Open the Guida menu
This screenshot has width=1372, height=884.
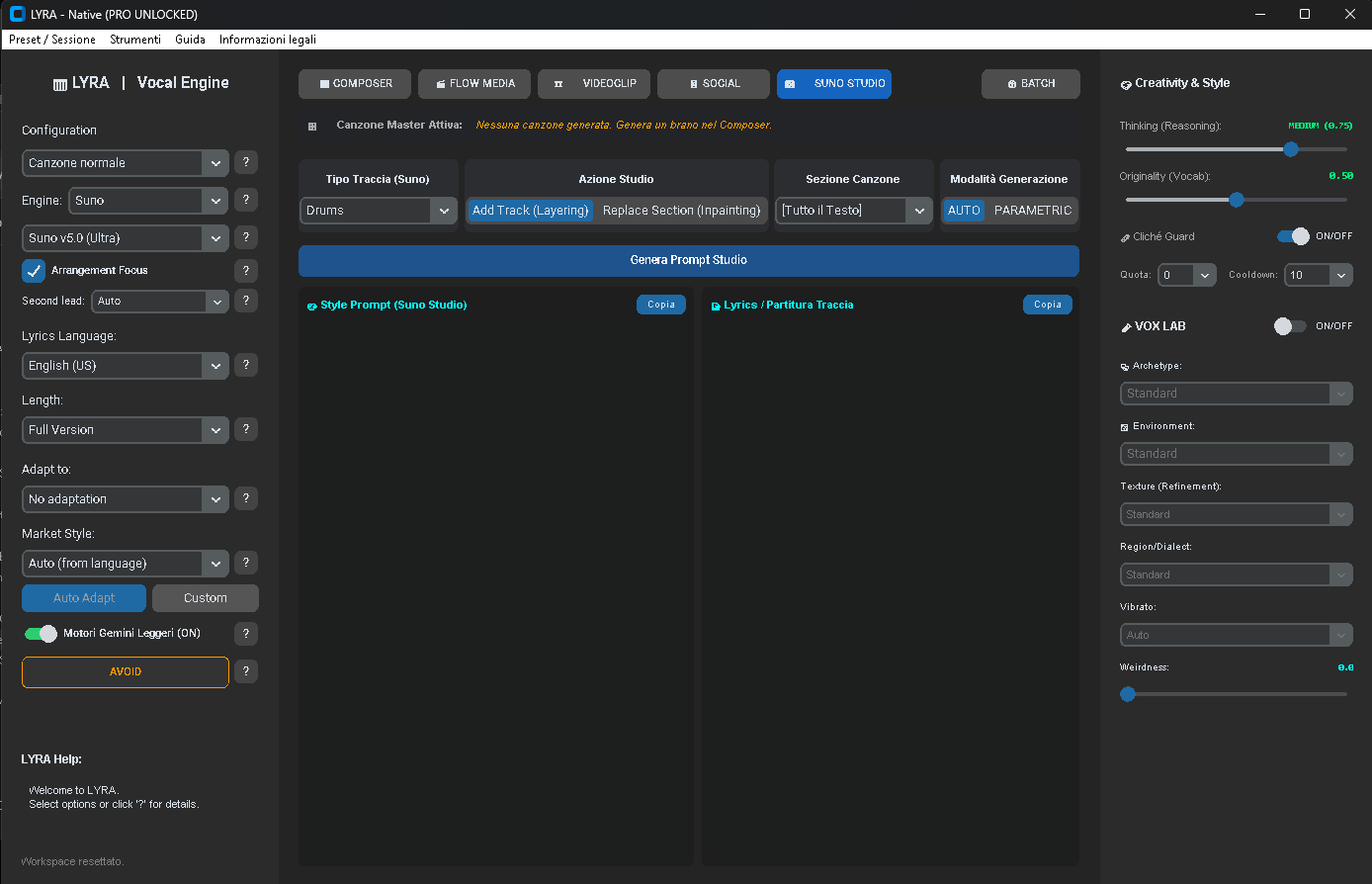point(190,40)
